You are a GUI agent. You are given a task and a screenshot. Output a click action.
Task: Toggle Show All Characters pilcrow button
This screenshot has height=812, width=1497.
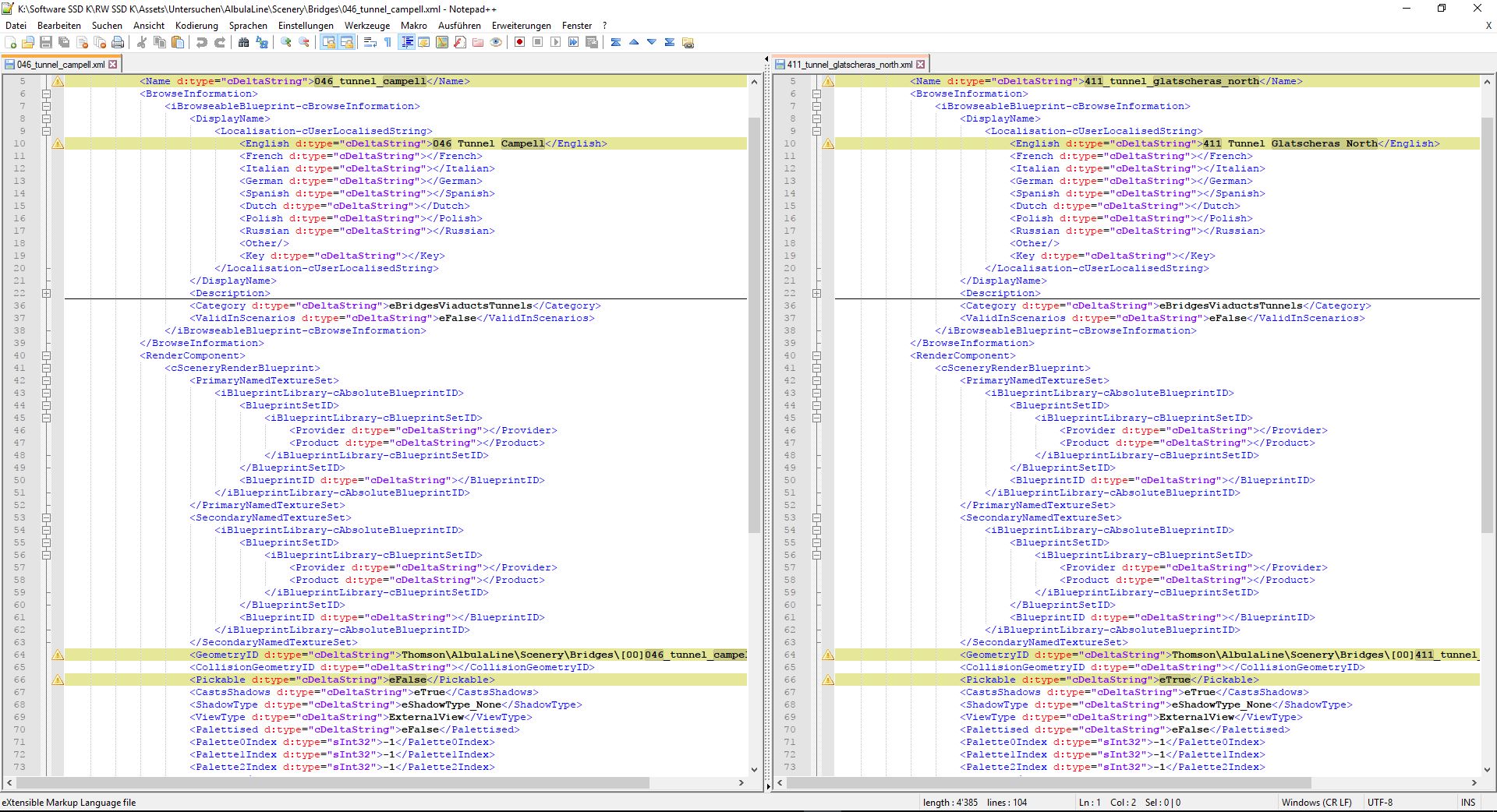pos(388,43)
